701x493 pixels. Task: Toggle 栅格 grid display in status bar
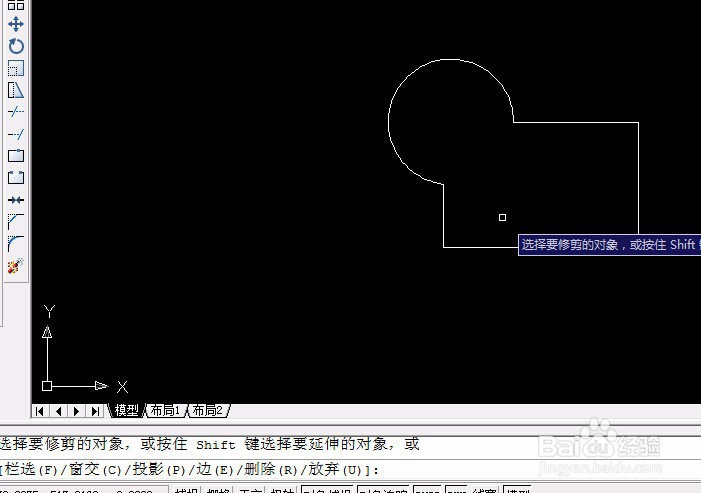[x=218, y=490]
